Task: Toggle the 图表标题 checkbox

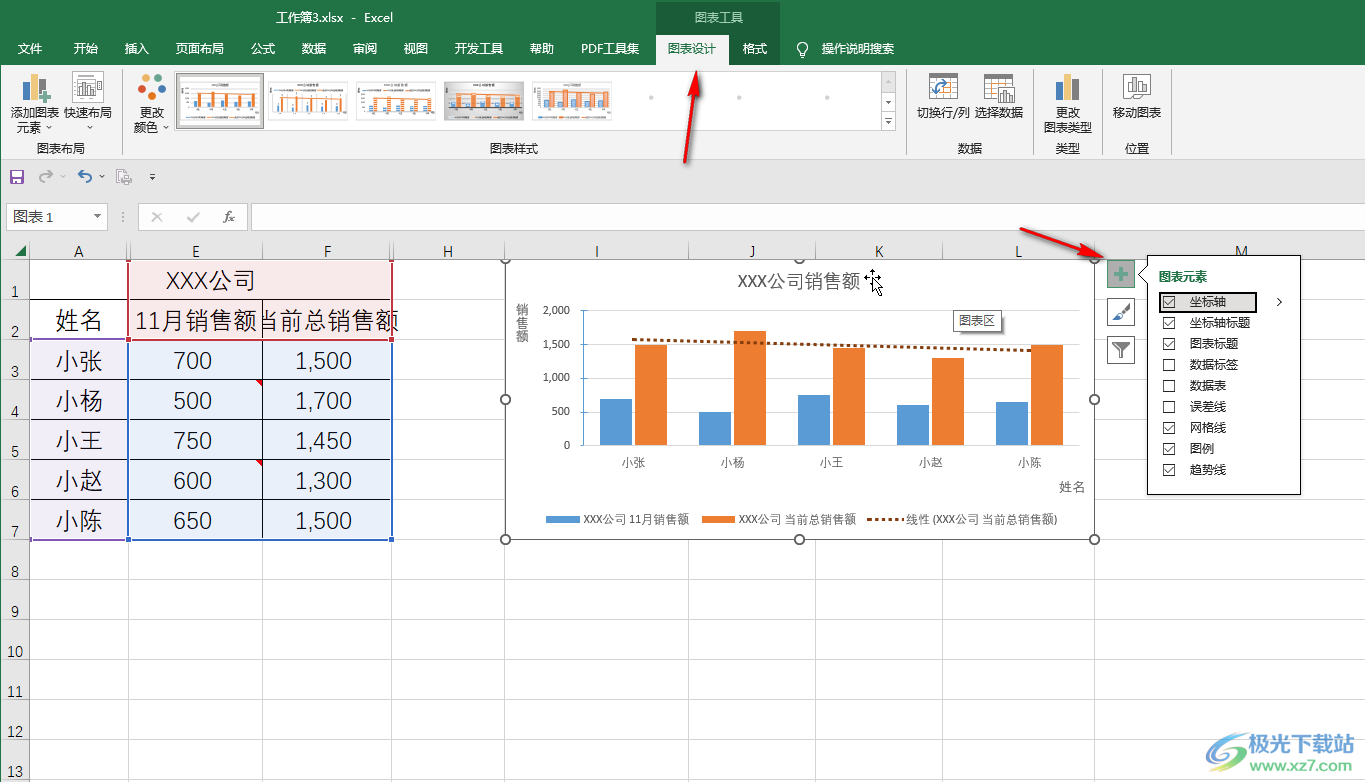Action: pos(1169,343)
